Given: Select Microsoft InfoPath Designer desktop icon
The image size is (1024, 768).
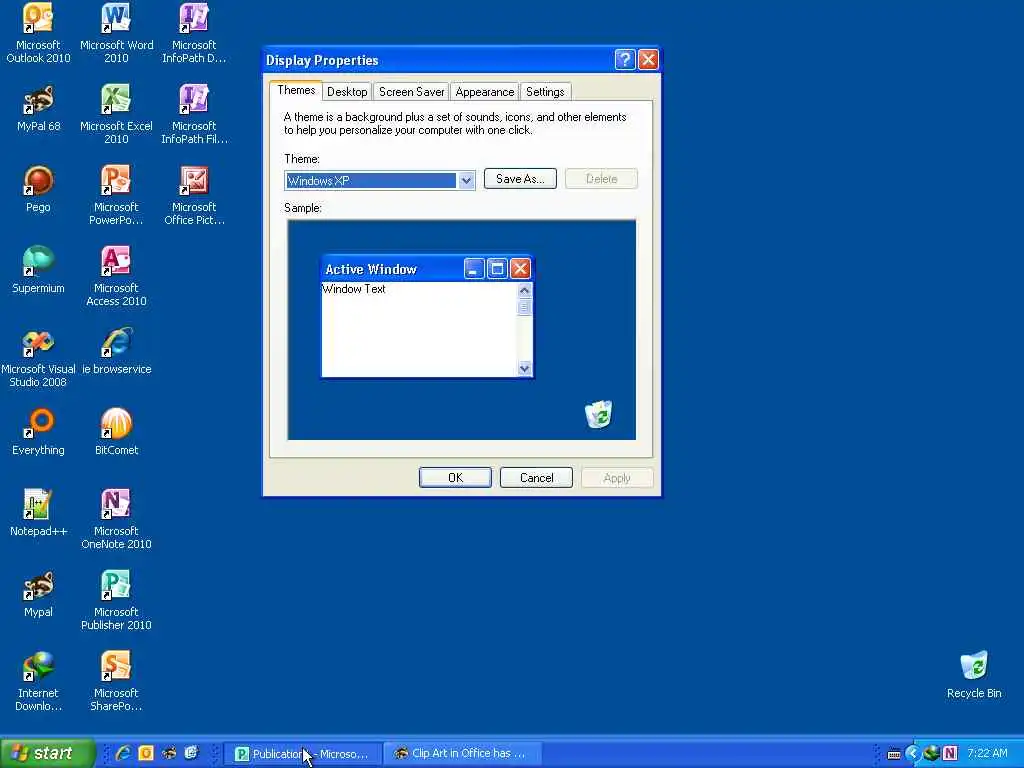Looking at the screenshot, I should (x=194, y=33).
